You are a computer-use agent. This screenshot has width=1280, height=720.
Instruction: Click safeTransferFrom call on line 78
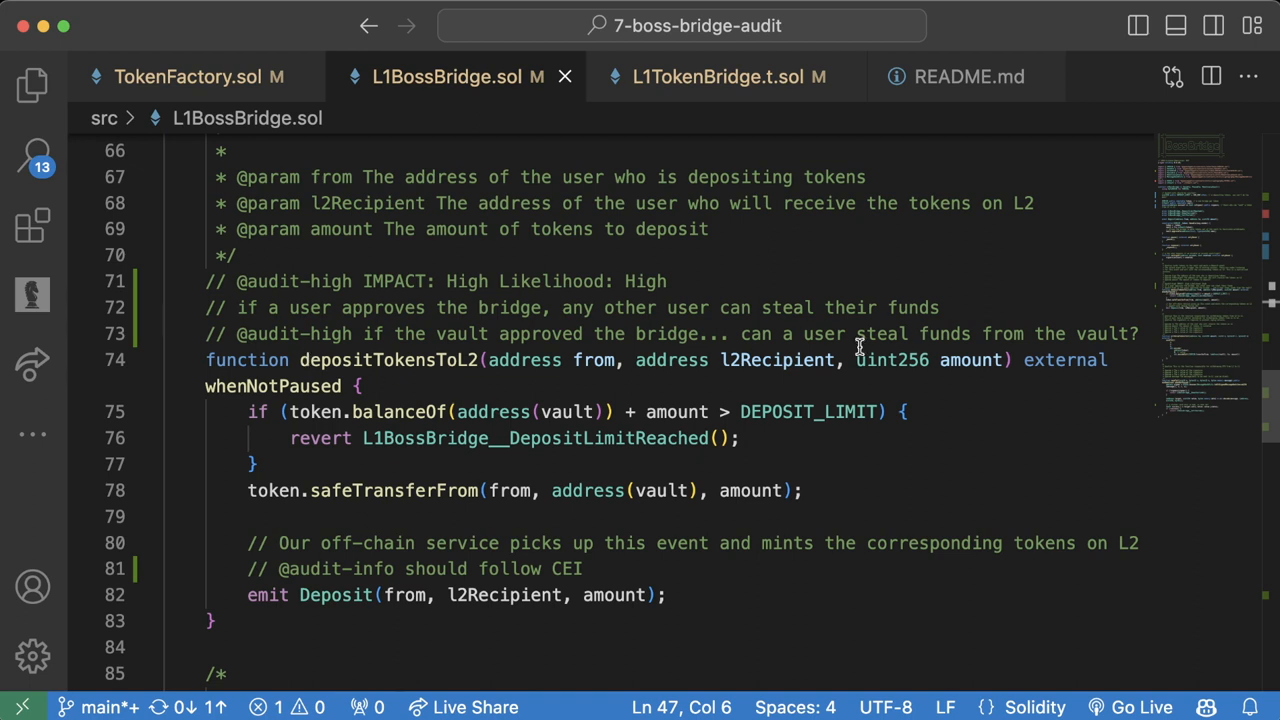point(394,491)
